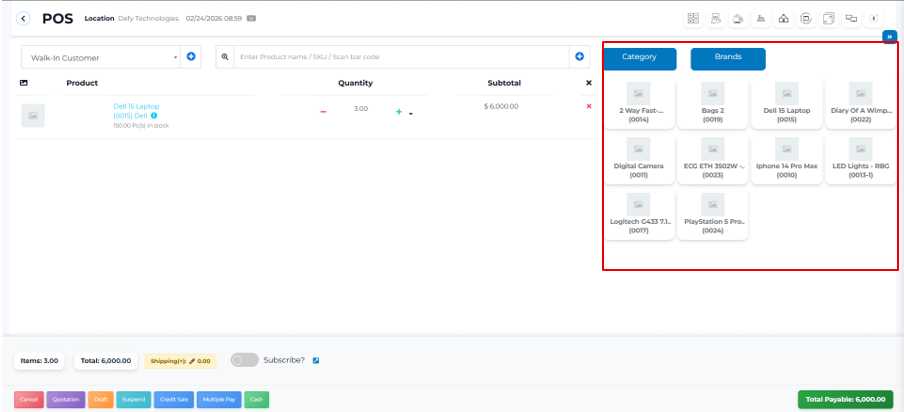Select the Iphone 14 Pro Max product tile
Viewport: 904px width, 412px height.
coord(786,160)
